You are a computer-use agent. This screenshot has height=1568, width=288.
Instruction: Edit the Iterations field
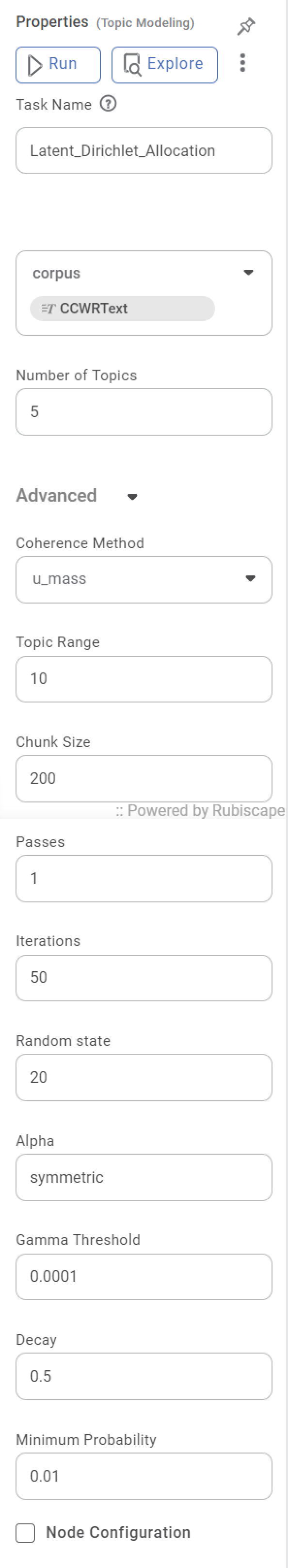click(x=144, y=978)
